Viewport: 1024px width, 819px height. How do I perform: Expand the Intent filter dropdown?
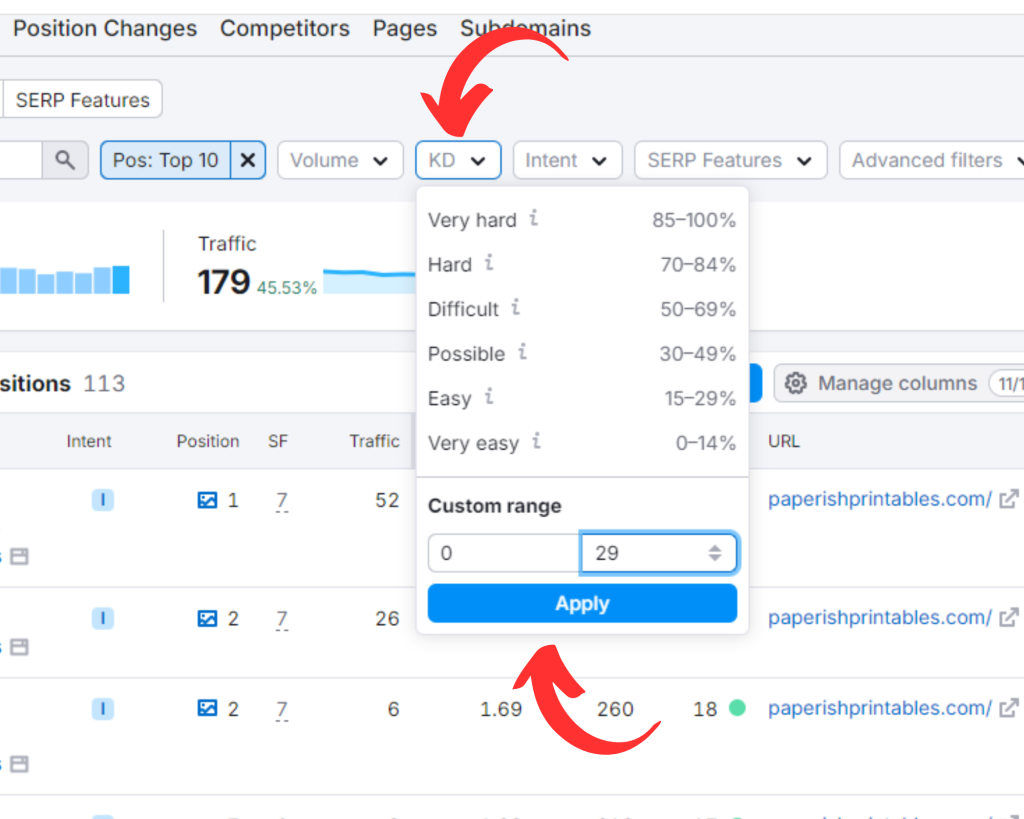[x=567, y=160]
